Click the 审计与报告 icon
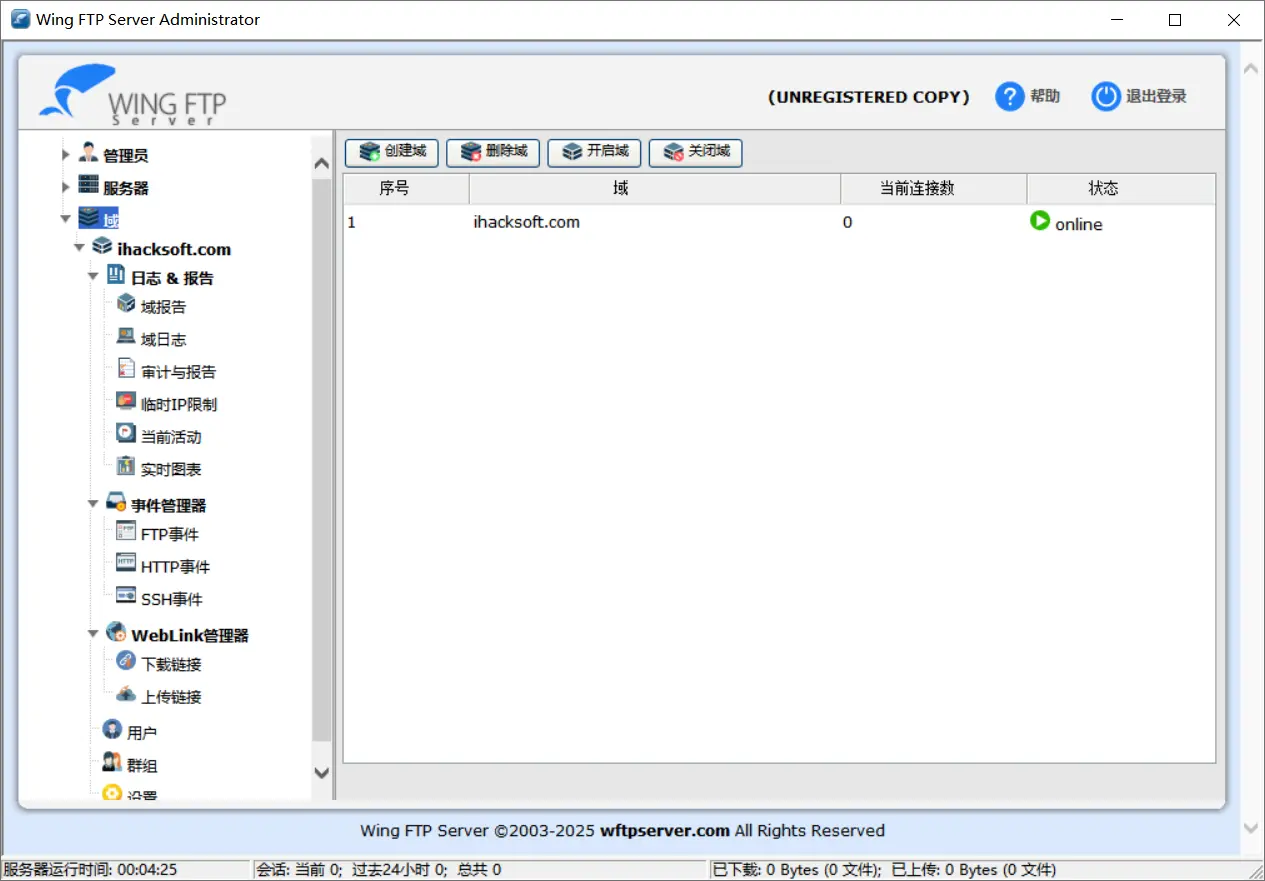 point(126,369)
